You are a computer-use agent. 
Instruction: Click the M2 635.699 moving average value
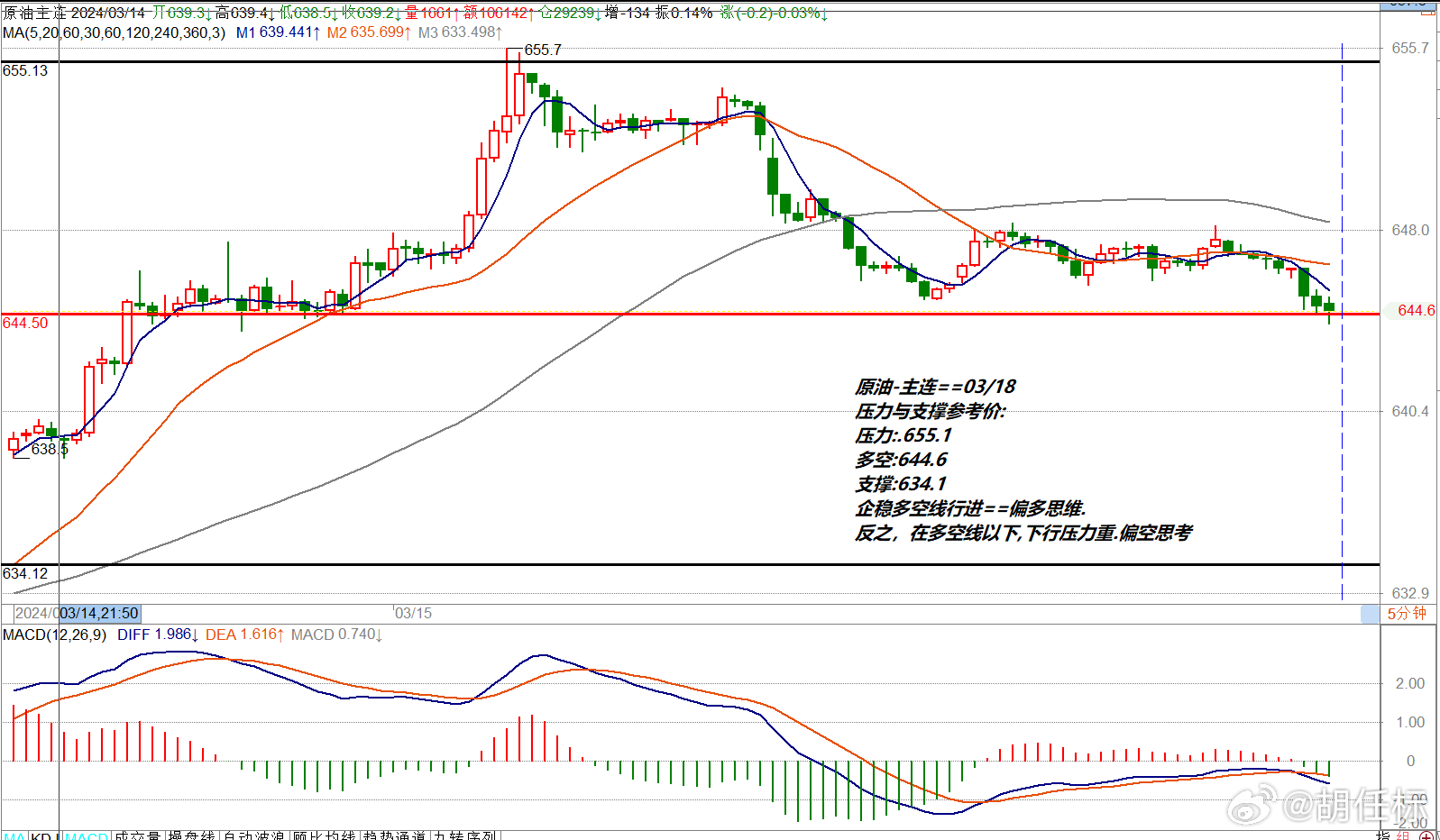[369, 32]
